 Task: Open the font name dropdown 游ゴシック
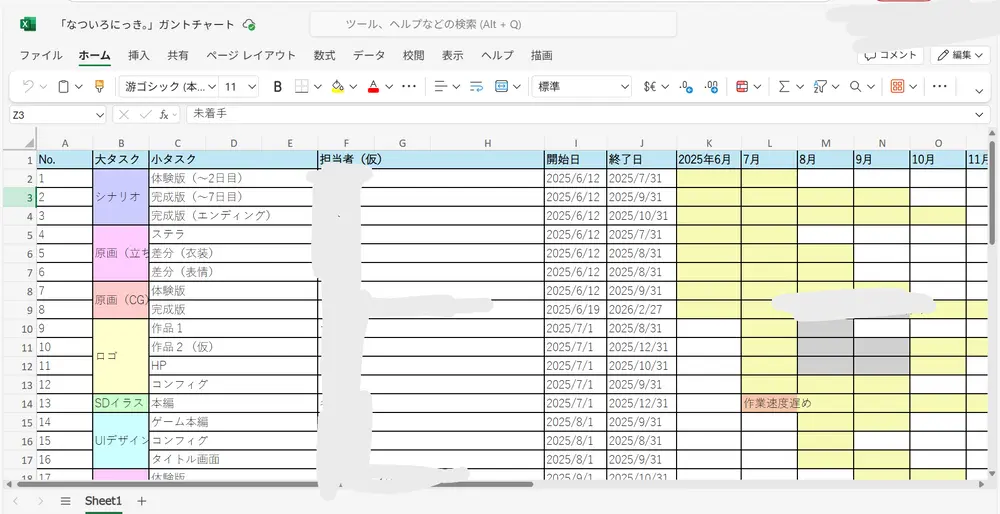(x=166, y=87)
